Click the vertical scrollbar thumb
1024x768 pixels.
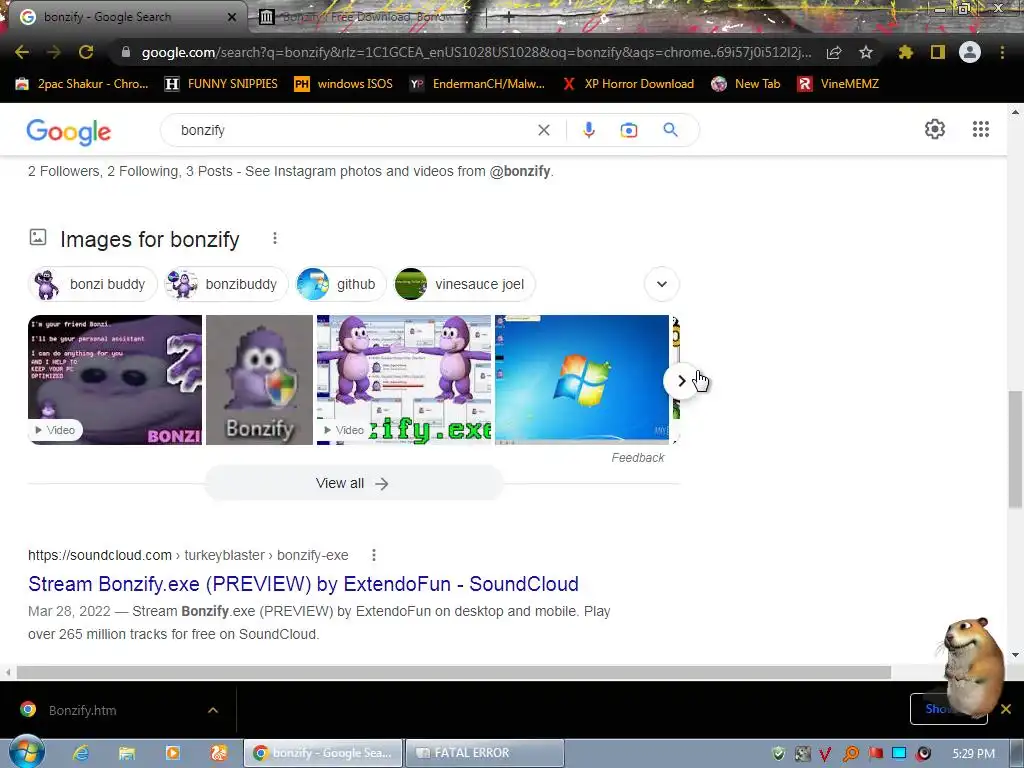click(x=1015, y=449)
